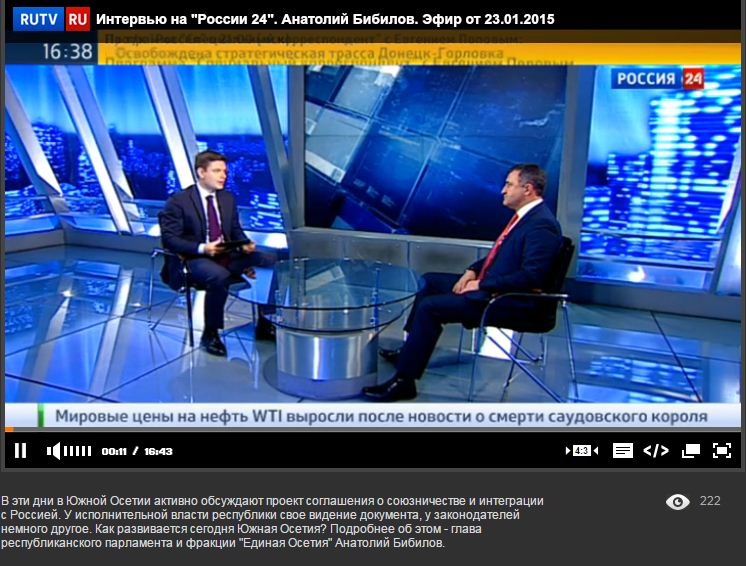746x566 pixels.
Task: Click the Россия 24 channel logo
Action: (660, 78)
